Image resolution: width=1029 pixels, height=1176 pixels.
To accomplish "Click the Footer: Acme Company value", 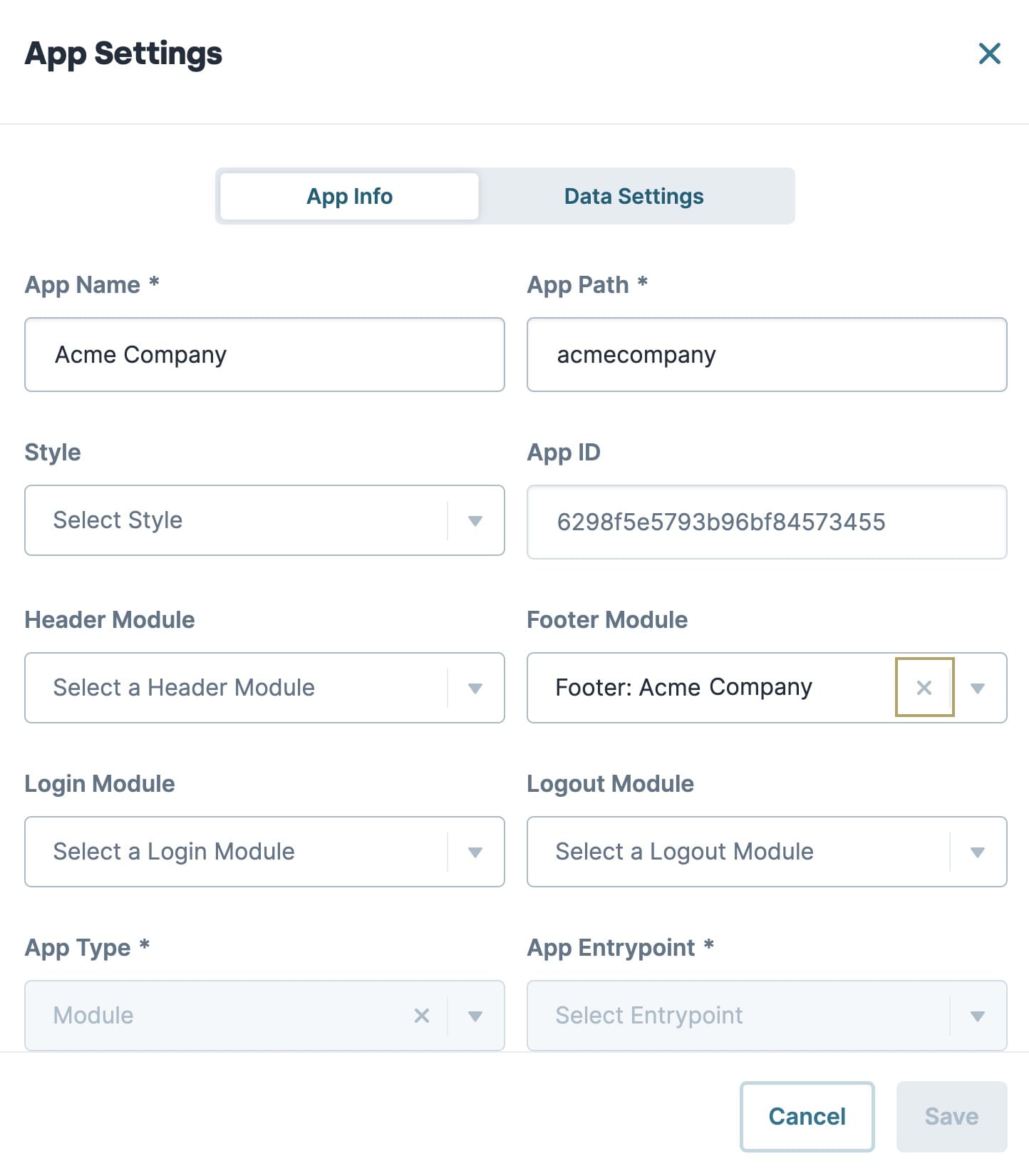I will (x=683, y=687).
